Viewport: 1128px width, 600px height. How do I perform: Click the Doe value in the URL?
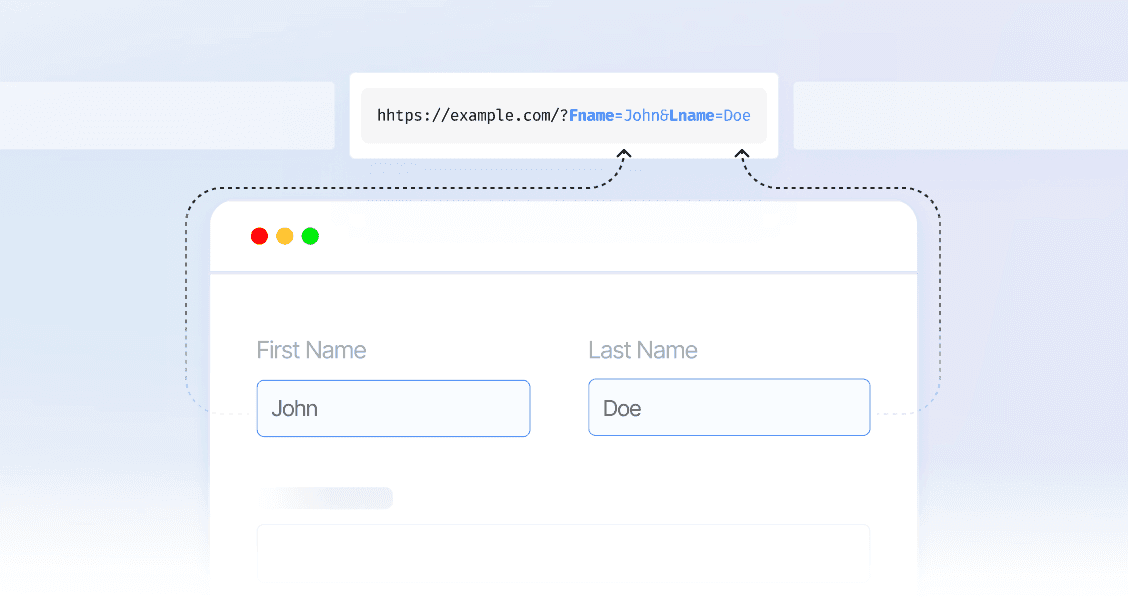737,116
